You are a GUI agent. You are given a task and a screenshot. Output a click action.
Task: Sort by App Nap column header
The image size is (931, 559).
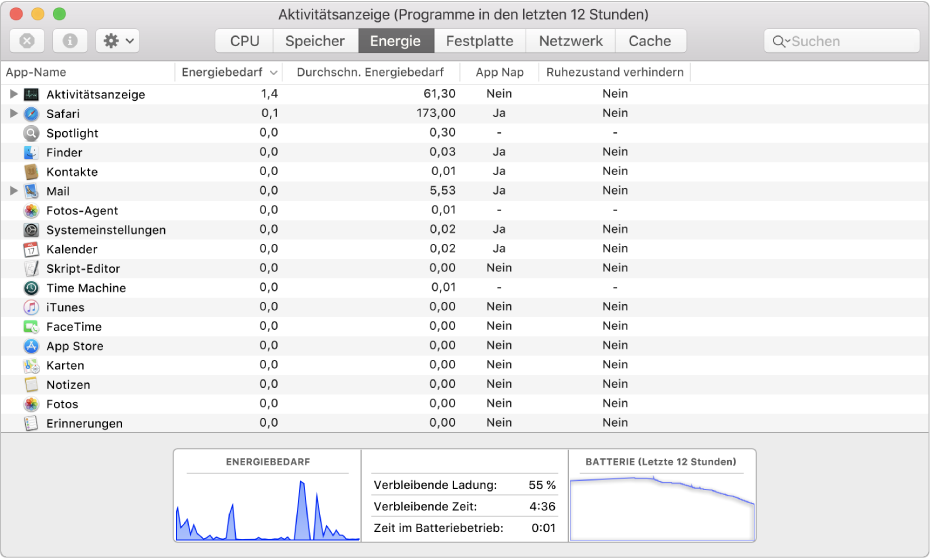pyautogui.click(x=499, y=72)
